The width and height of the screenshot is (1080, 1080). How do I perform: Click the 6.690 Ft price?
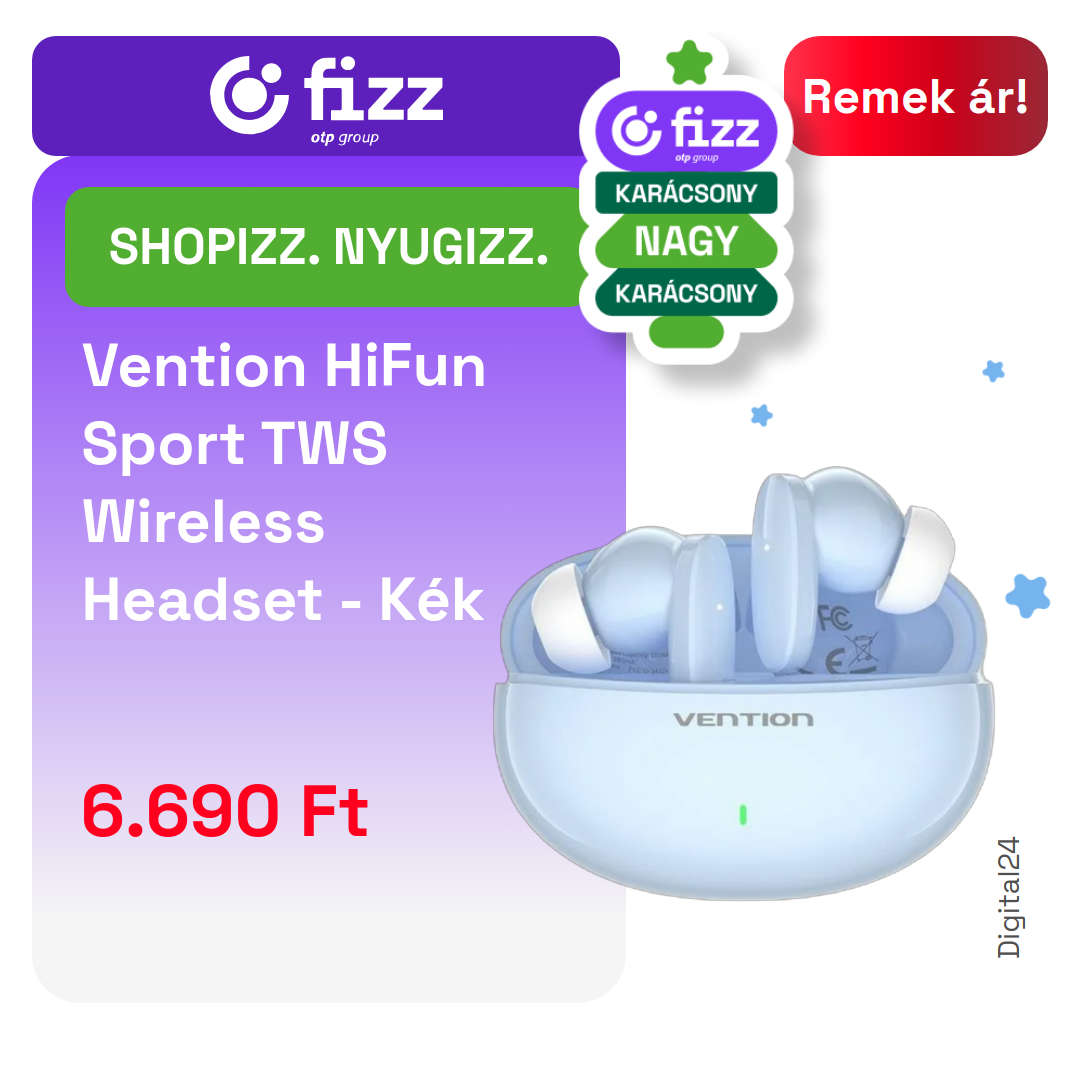click(x=225, y=811)
